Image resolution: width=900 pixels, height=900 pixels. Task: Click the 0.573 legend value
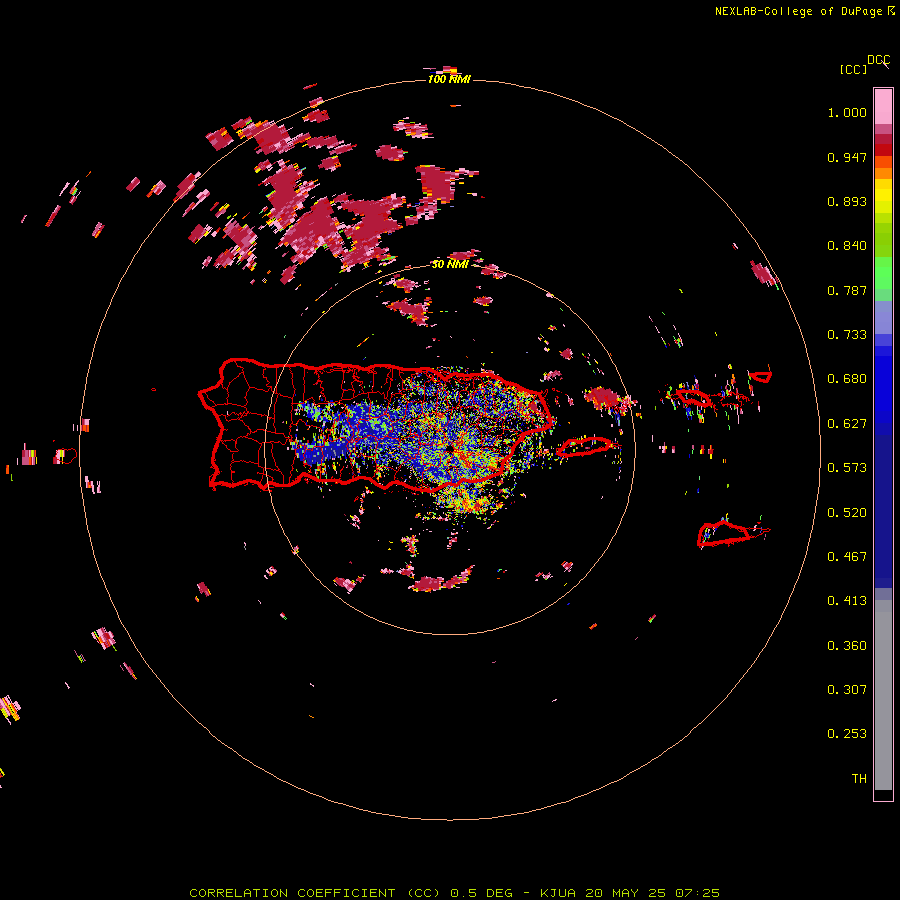(x=847, y=468)
